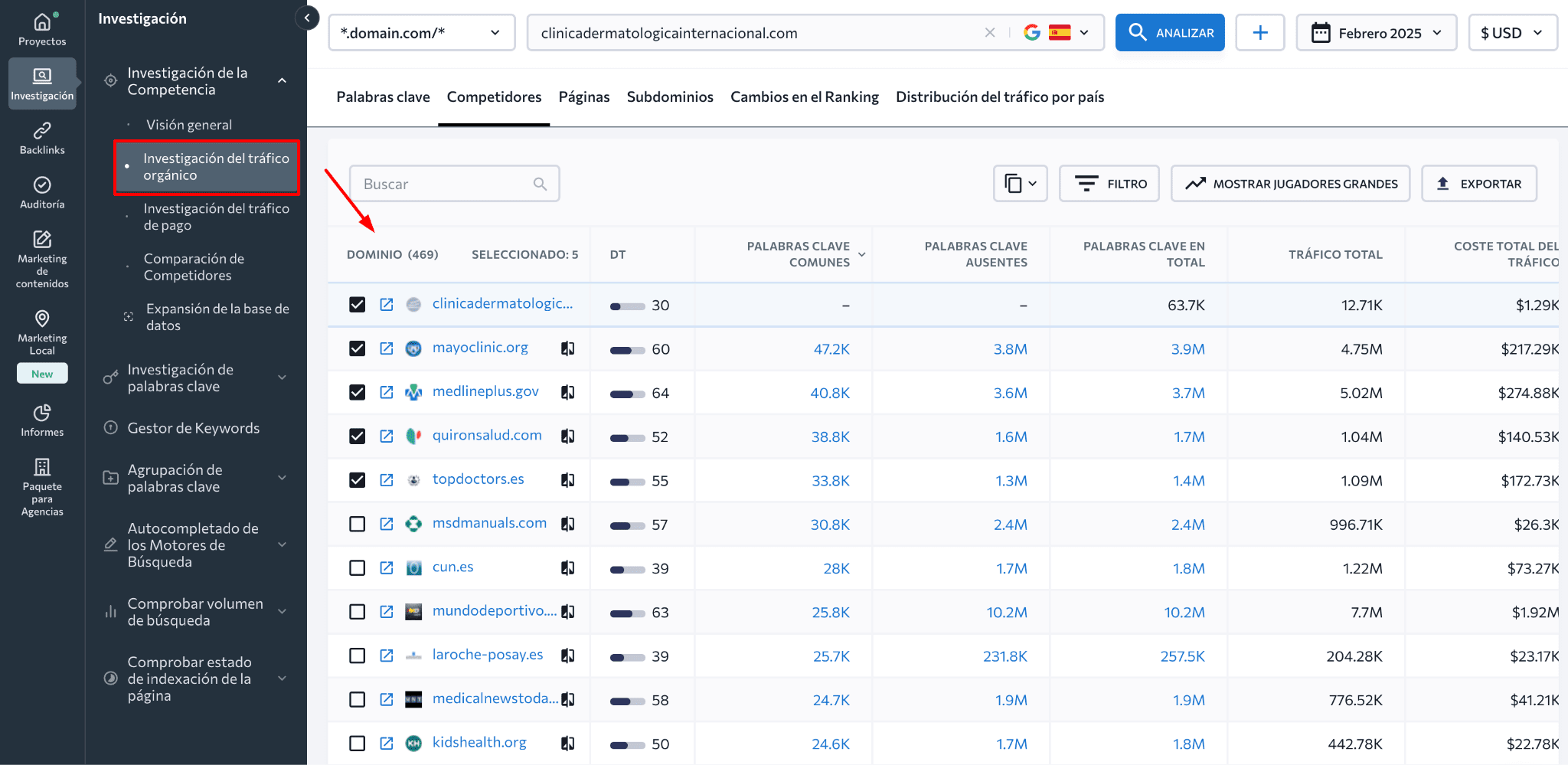Open Gestor de Keywords menu item
This screenshot has width=1568, height=765.
click(193, 428)
